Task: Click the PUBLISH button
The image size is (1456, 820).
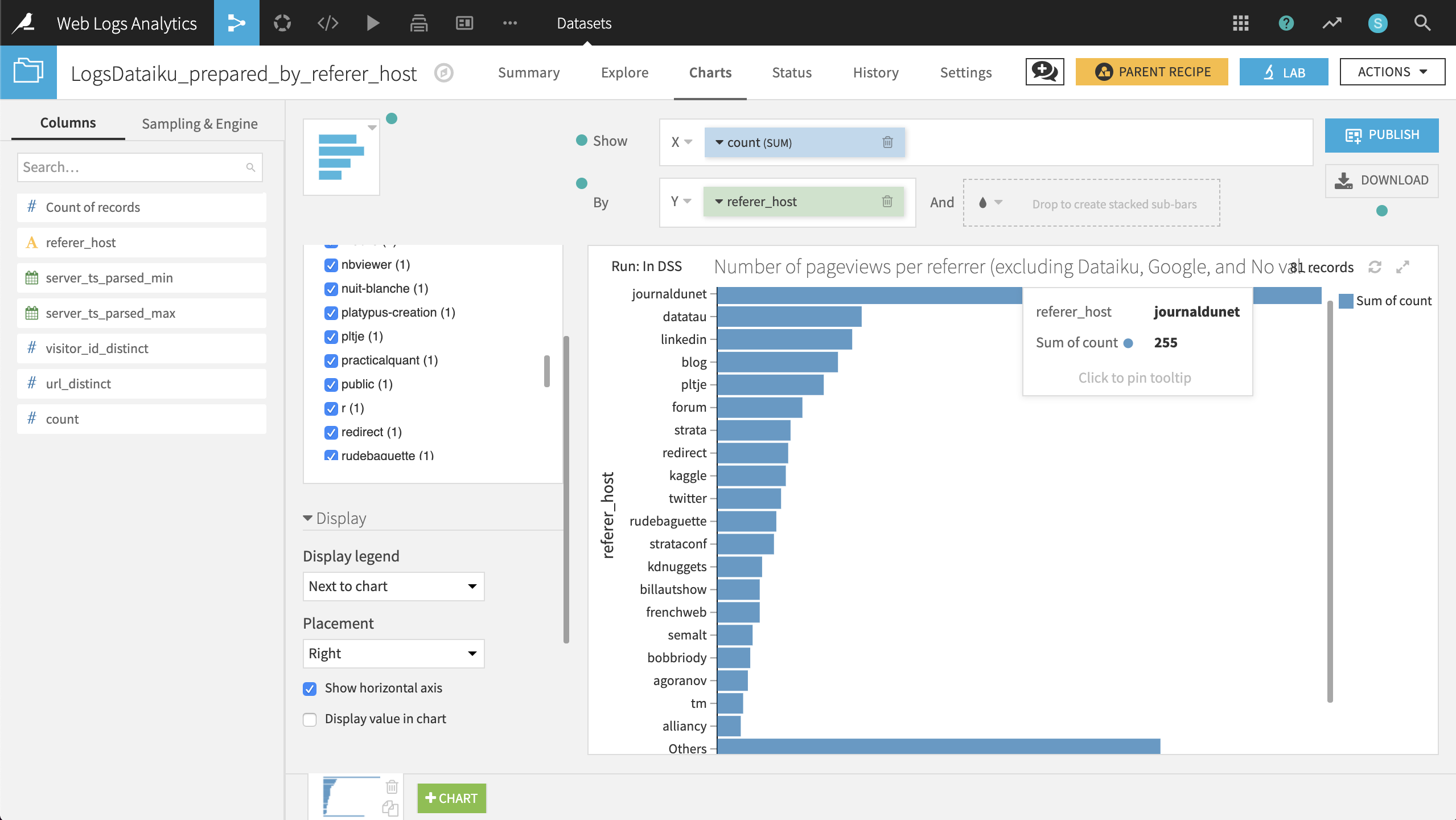Action: (x=1382, y=135)
